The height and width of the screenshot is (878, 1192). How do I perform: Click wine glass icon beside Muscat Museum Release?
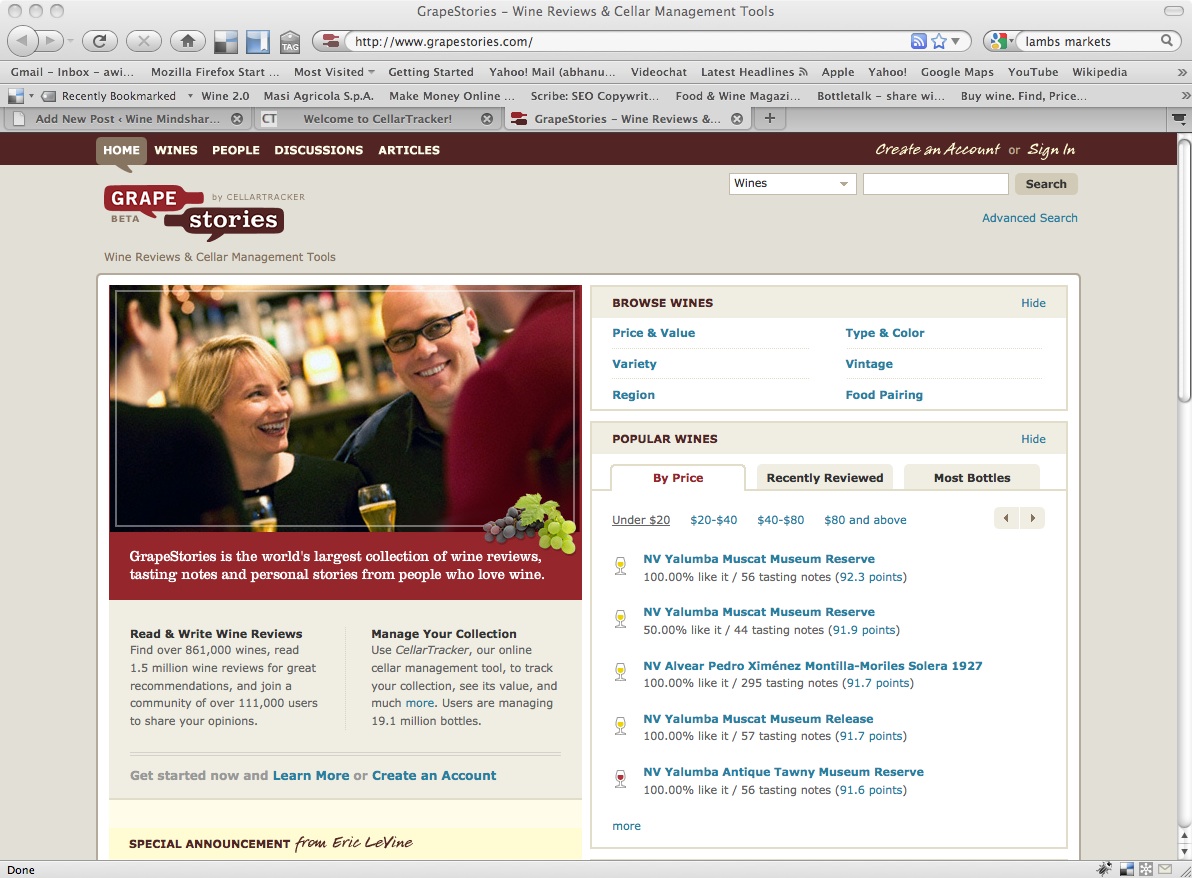click(620, 725)
